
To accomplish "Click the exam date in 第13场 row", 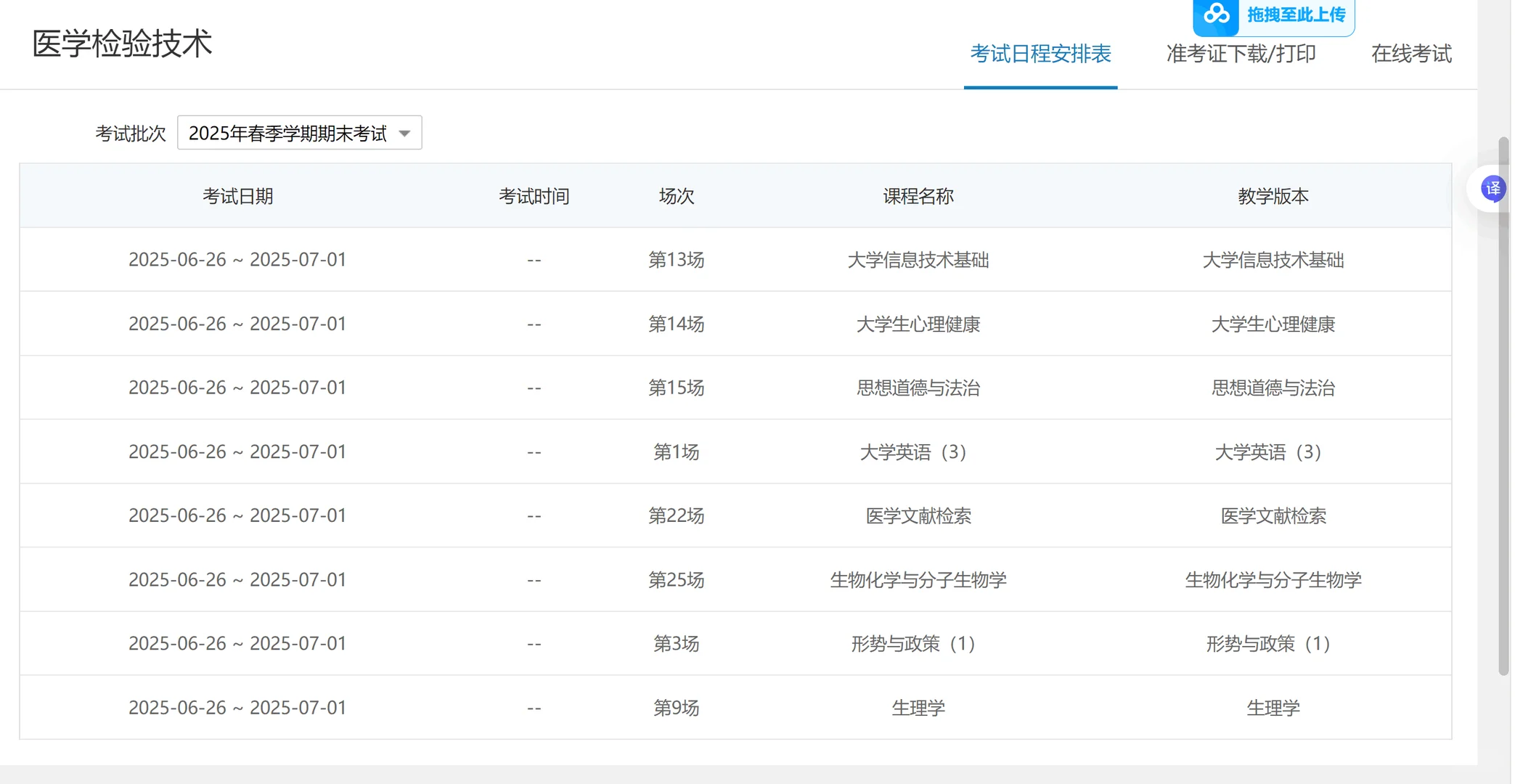I will click(237, 260).
